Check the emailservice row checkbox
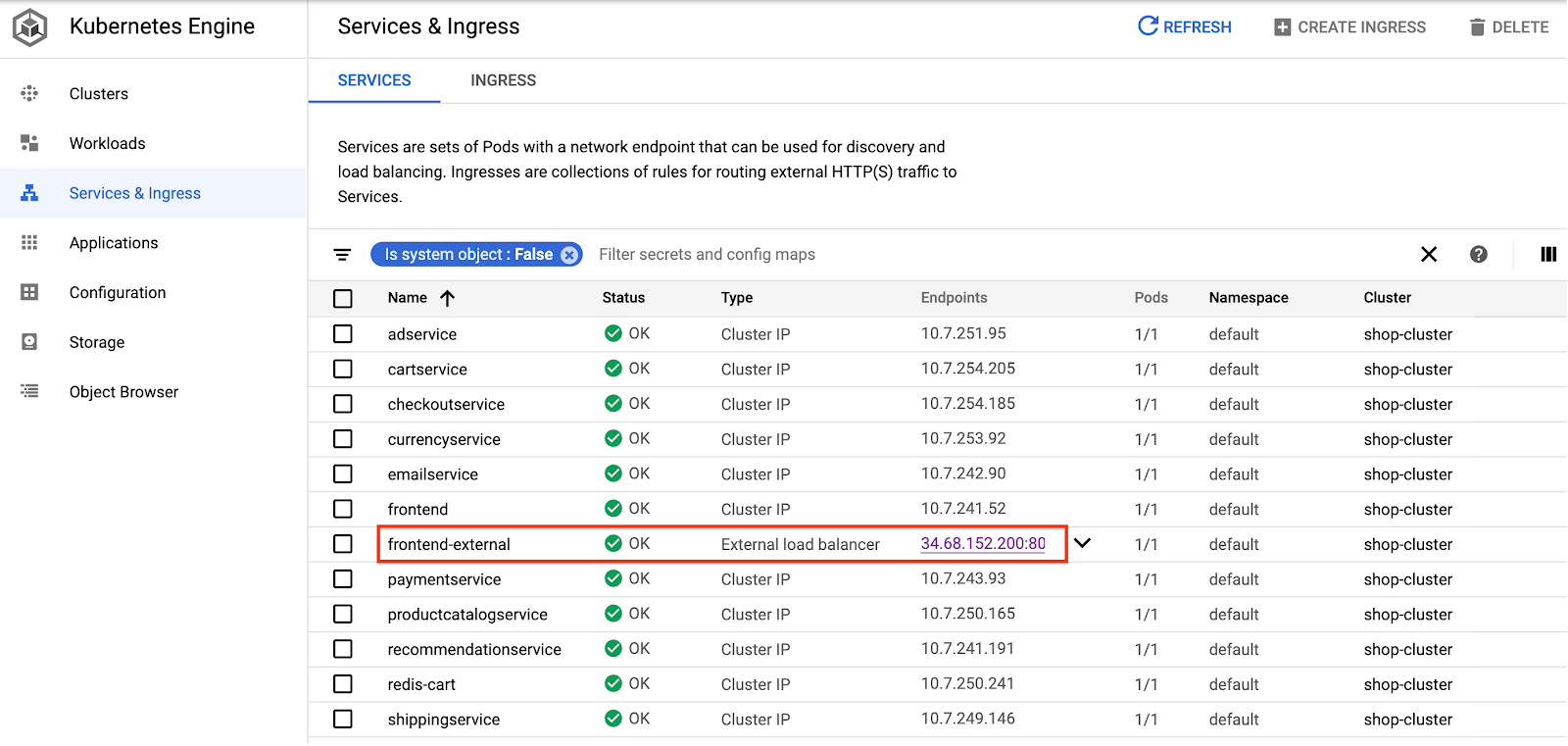Viewport: 1568px width, 746px height. point(343,474)
